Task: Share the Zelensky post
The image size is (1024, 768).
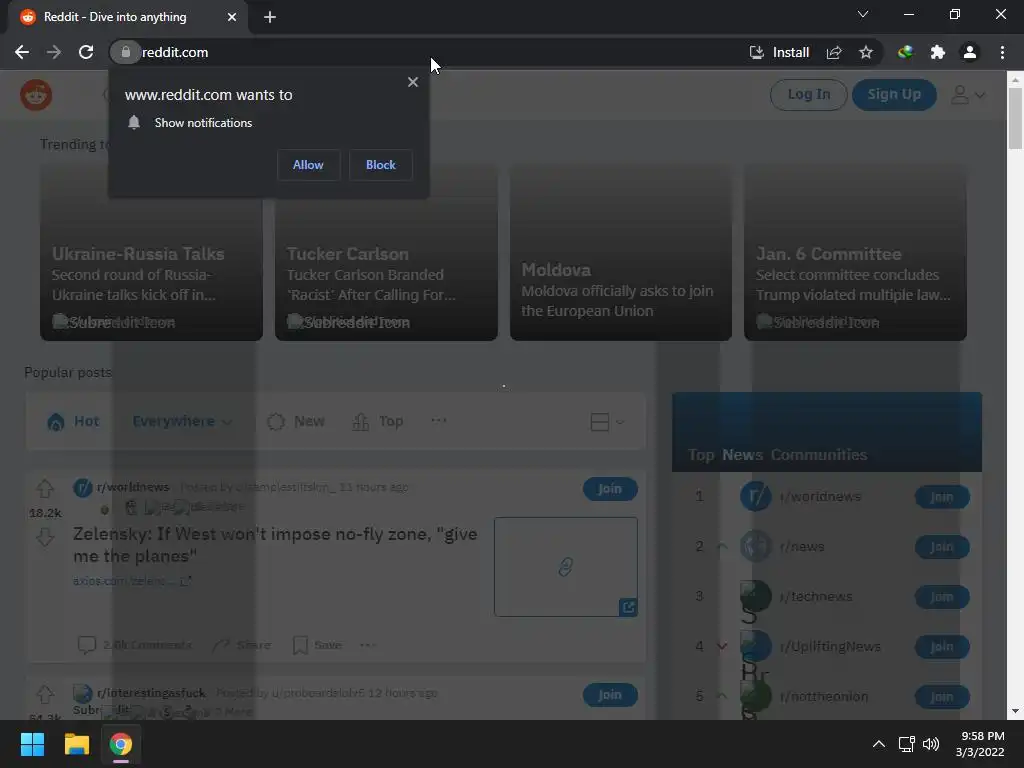Action: 242,645
